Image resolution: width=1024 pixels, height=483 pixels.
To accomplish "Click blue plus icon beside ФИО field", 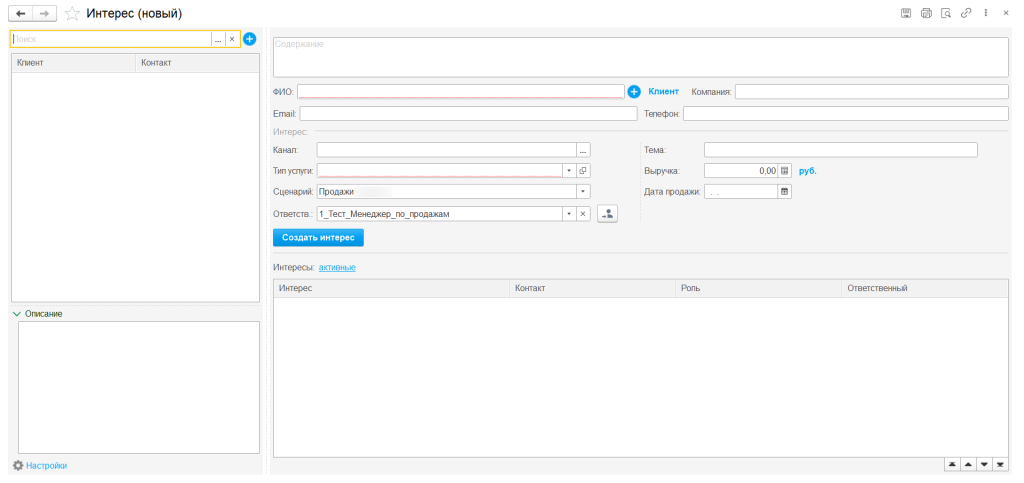I will tap(634, 92).
